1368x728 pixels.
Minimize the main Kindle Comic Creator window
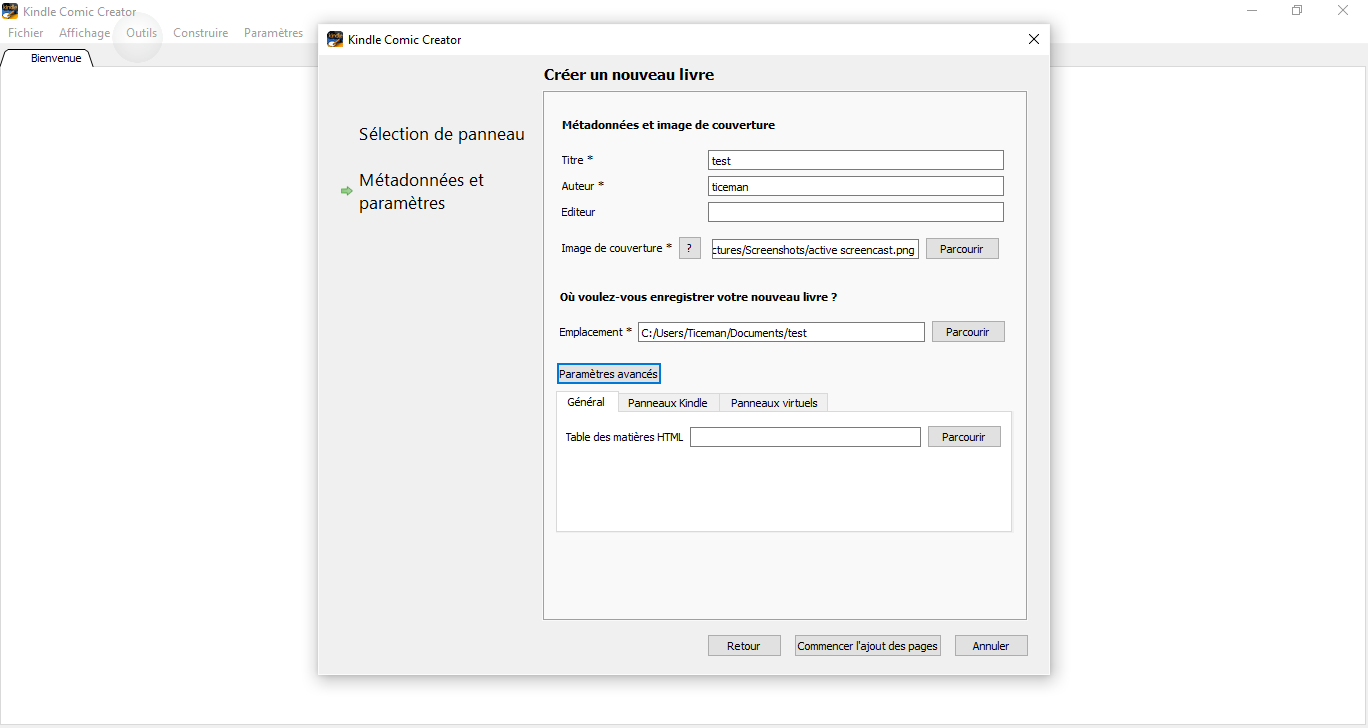pos(1252,10)
